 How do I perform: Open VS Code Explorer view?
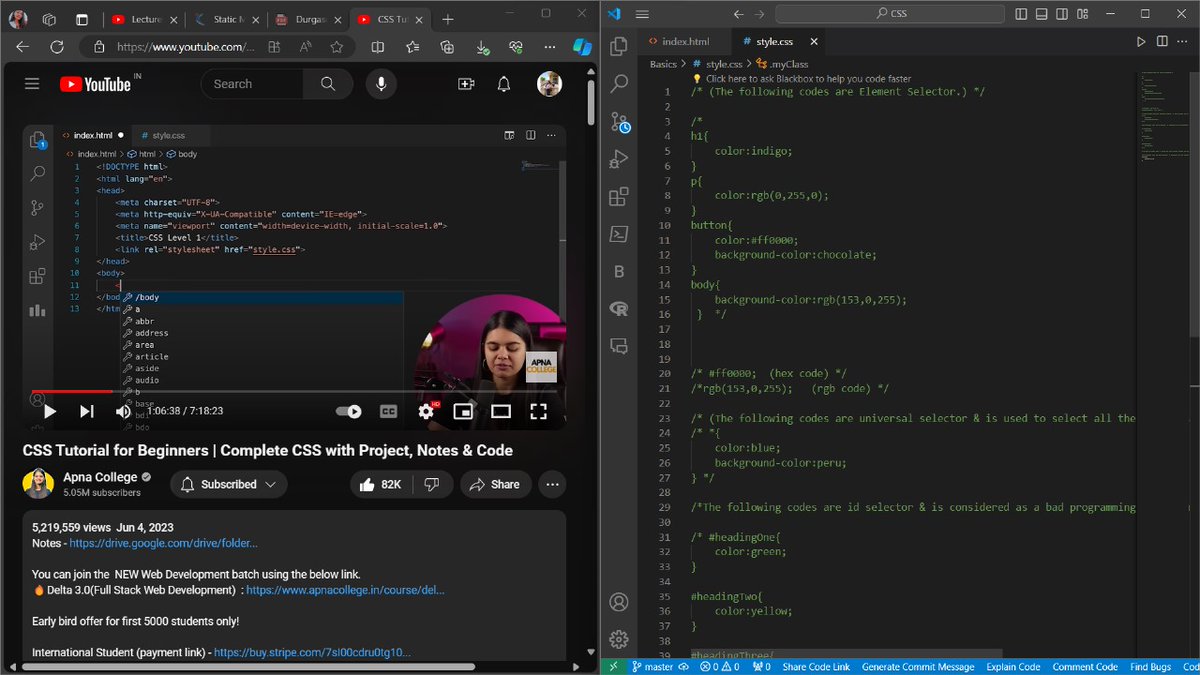point(619,46)
